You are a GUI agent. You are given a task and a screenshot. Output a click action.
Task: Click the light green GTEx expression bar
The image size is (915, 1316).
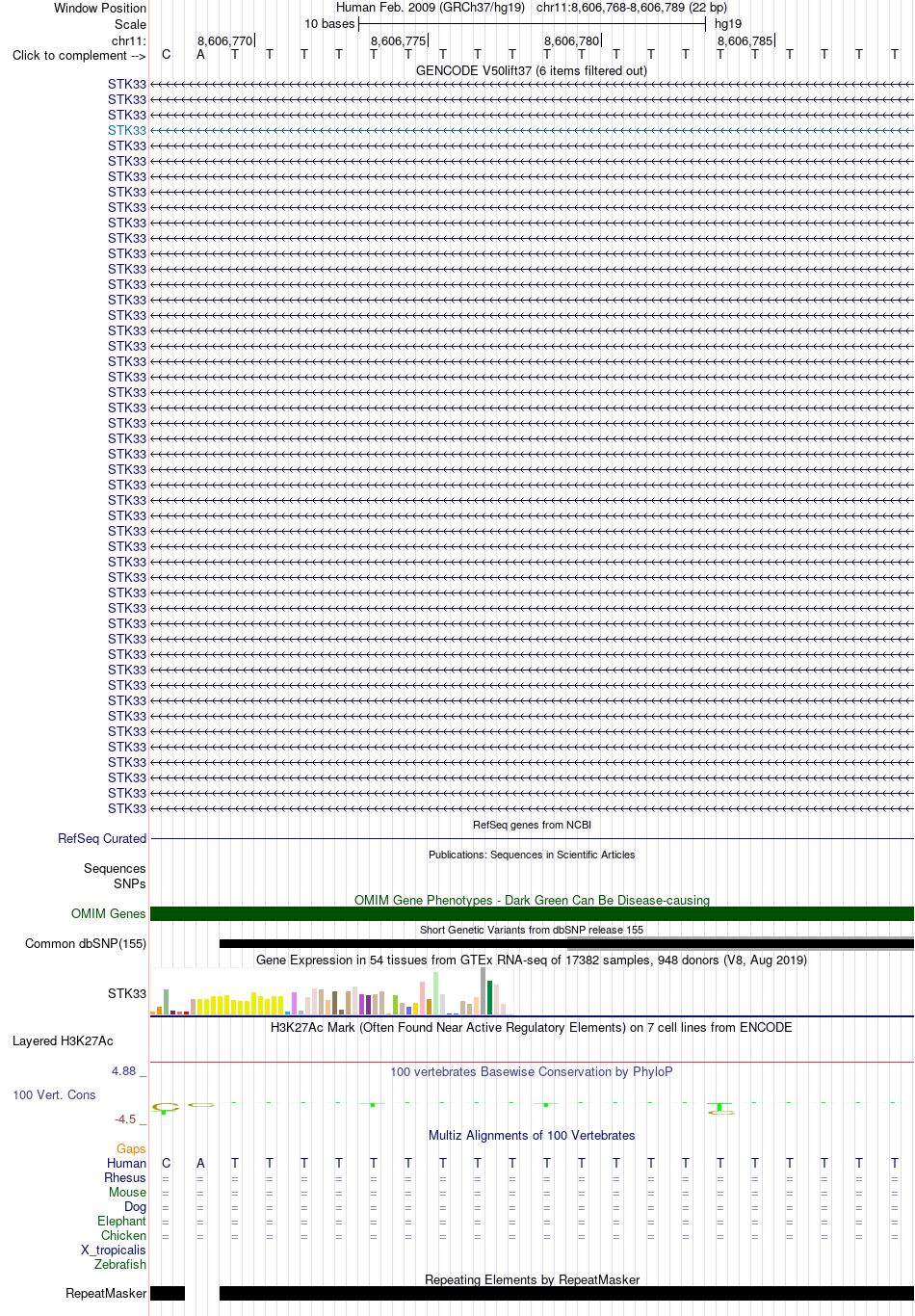pos(435,993)
